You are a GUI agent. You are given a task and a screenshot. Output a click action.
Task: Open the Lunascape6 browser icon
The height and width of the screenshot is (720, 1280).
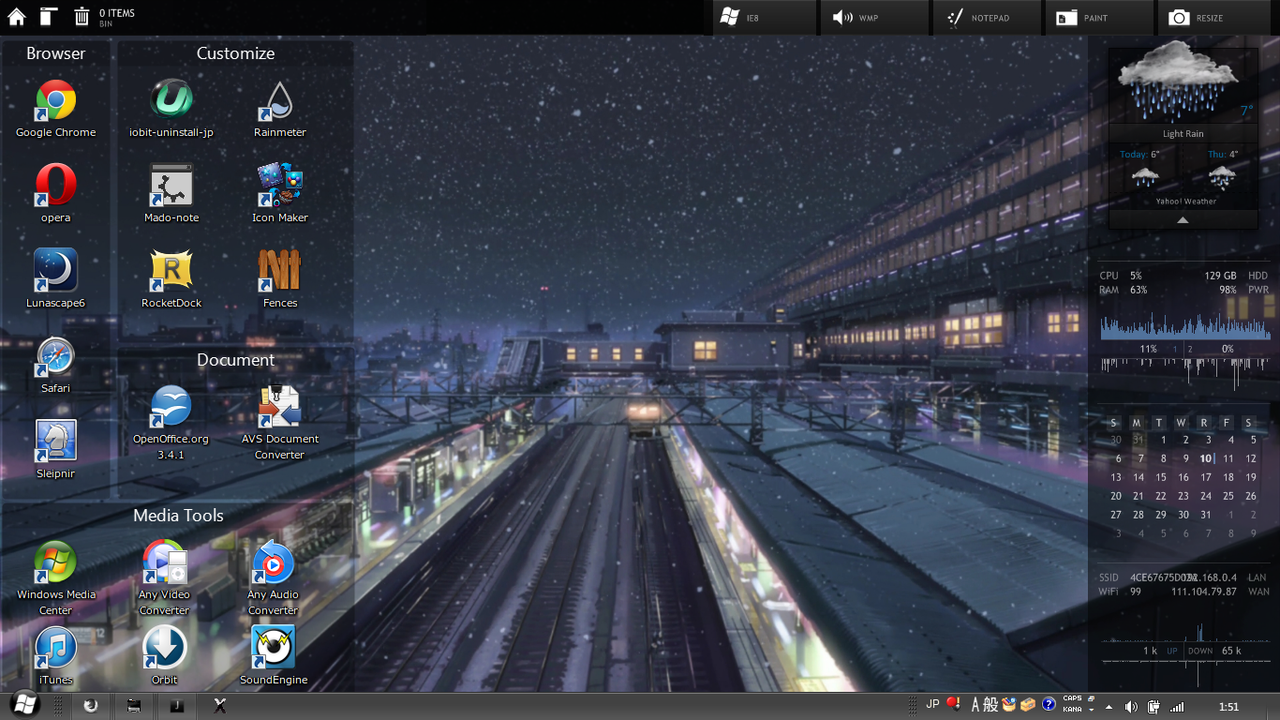click(56, 279)
